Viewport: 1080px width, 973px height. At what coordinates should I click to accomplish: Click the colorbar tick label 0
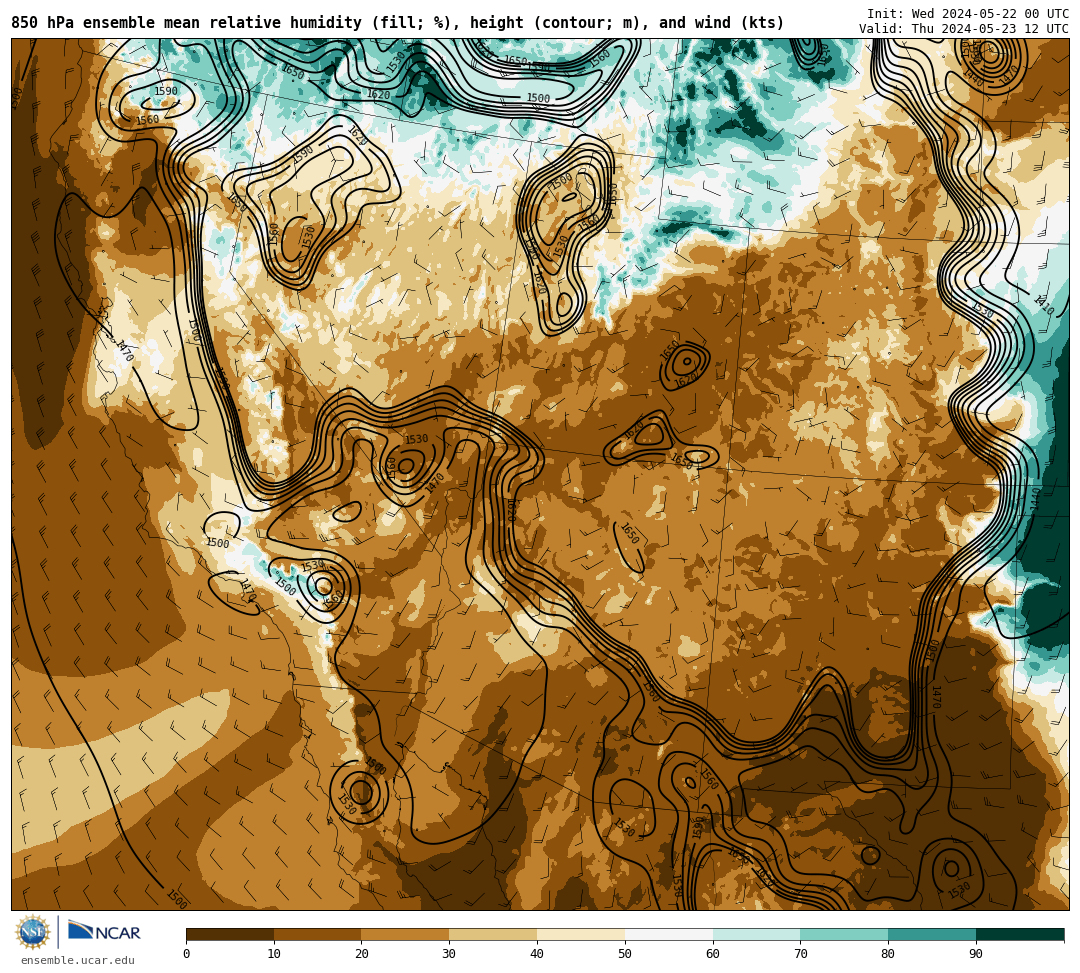click(187, 954)
